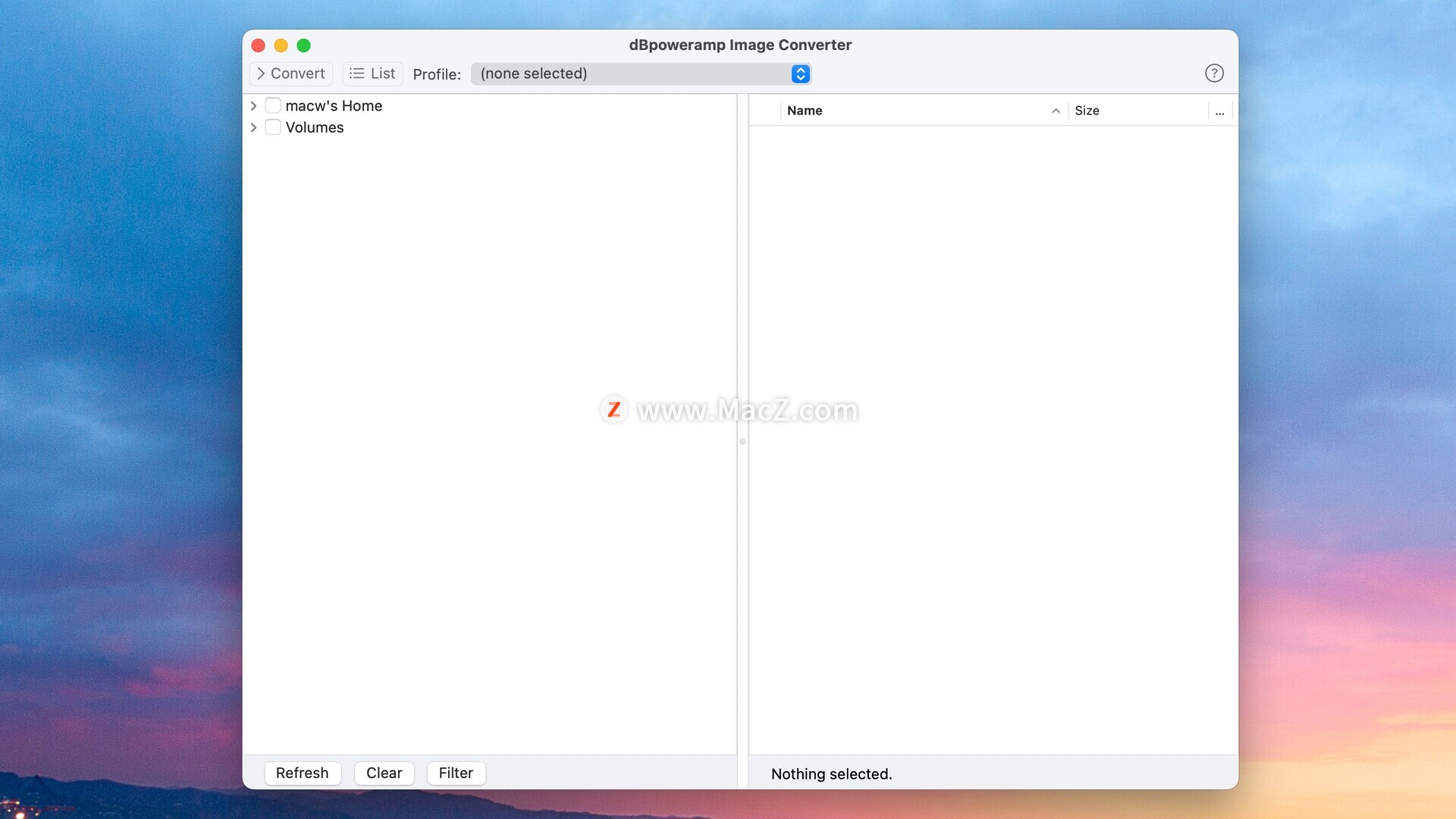Screen dimensions: 1456x819
Task: Click the ellipsis column header
Action: 1219,111
